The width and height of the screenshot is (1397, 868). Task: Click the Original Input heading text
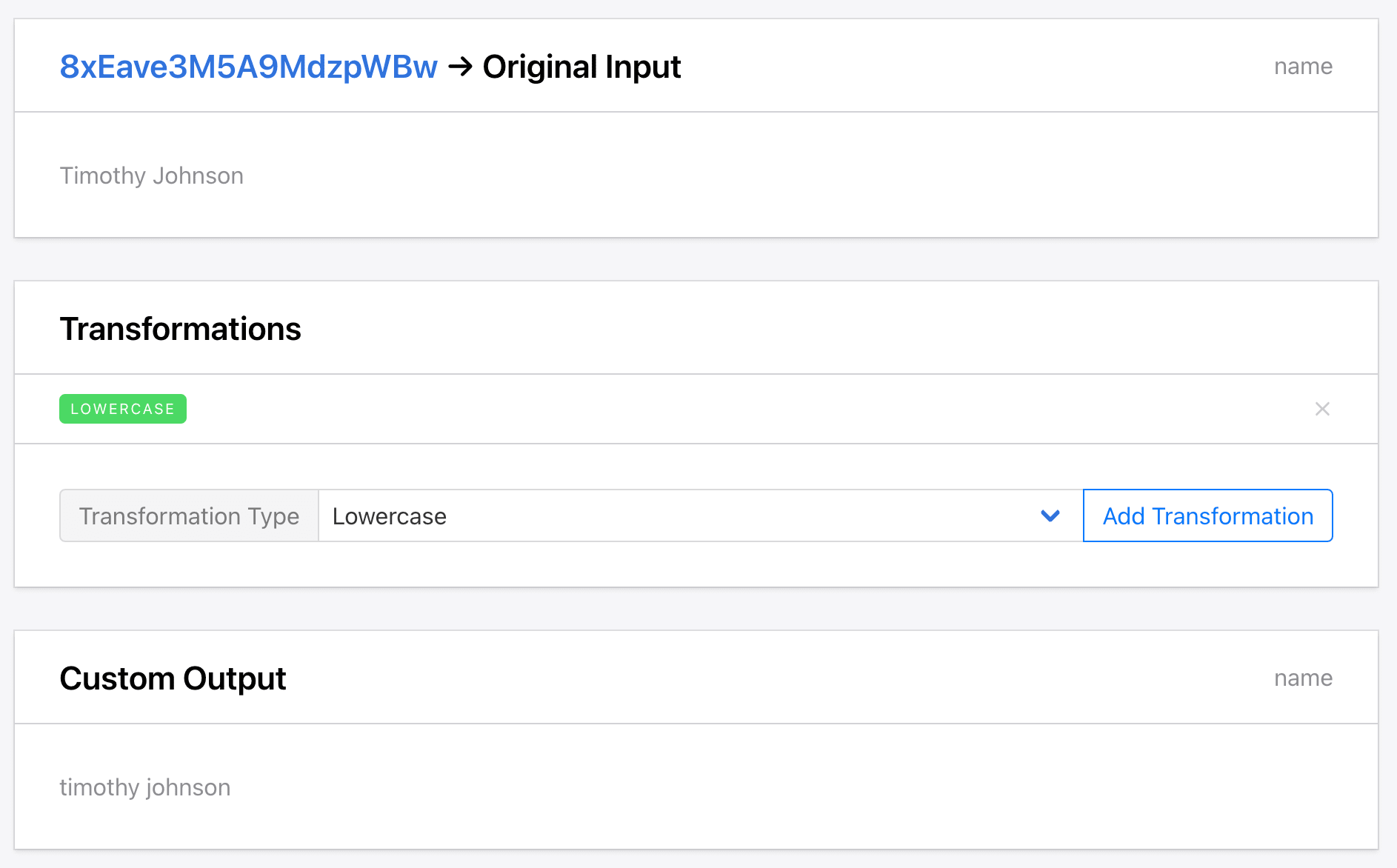pos(581,67)
